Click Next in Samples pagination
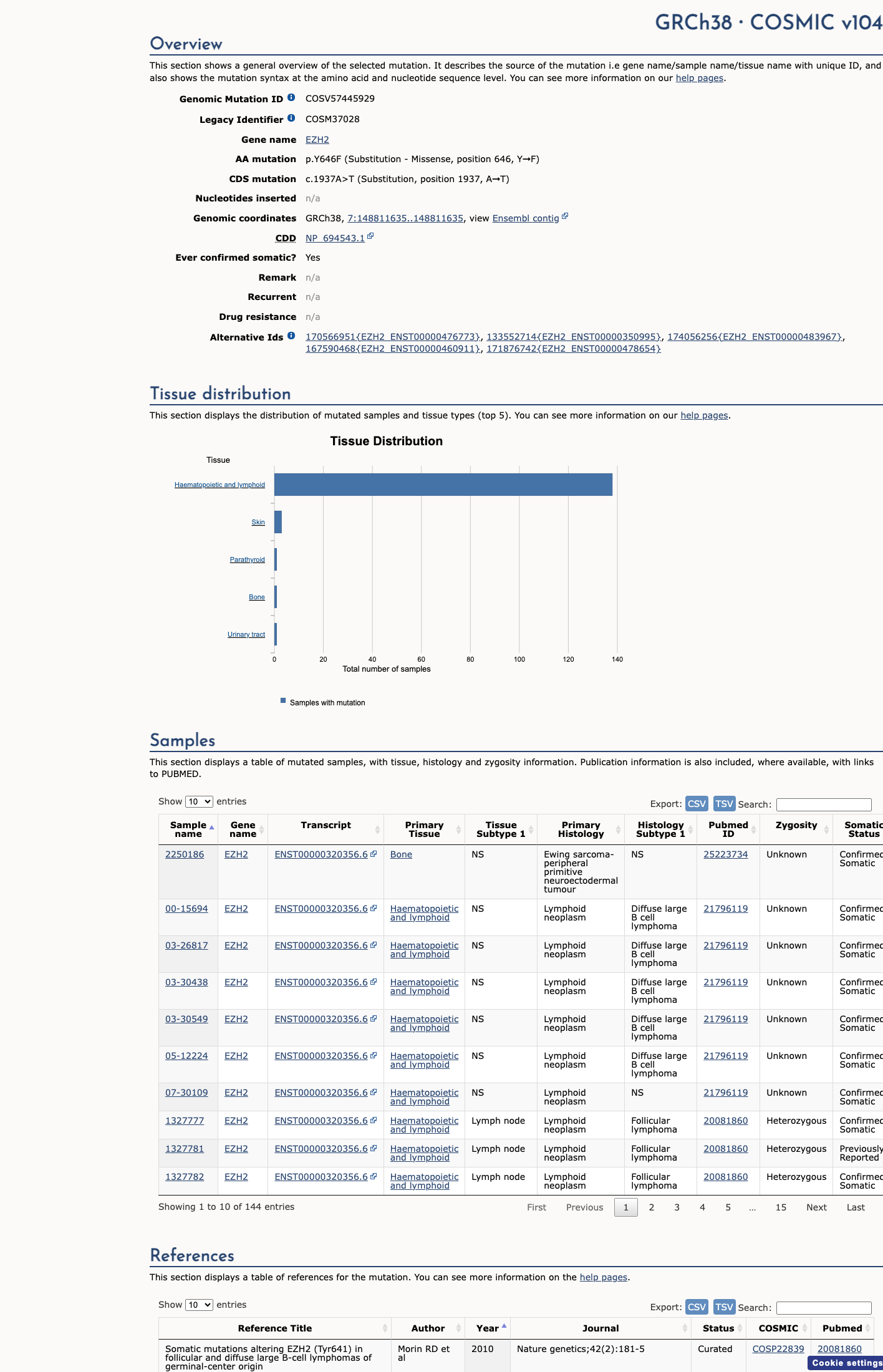This screenshot has width=883, height=1372. [816, 1207]
